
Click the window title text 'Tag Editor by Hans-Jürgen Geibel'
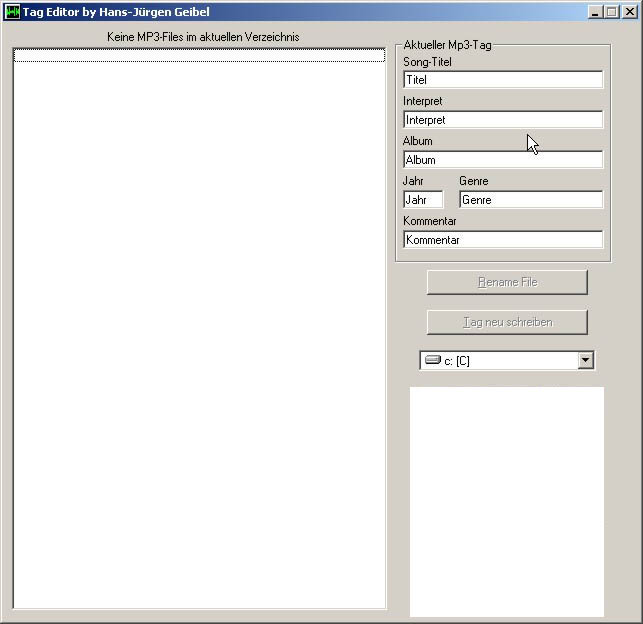coord(116,12)
